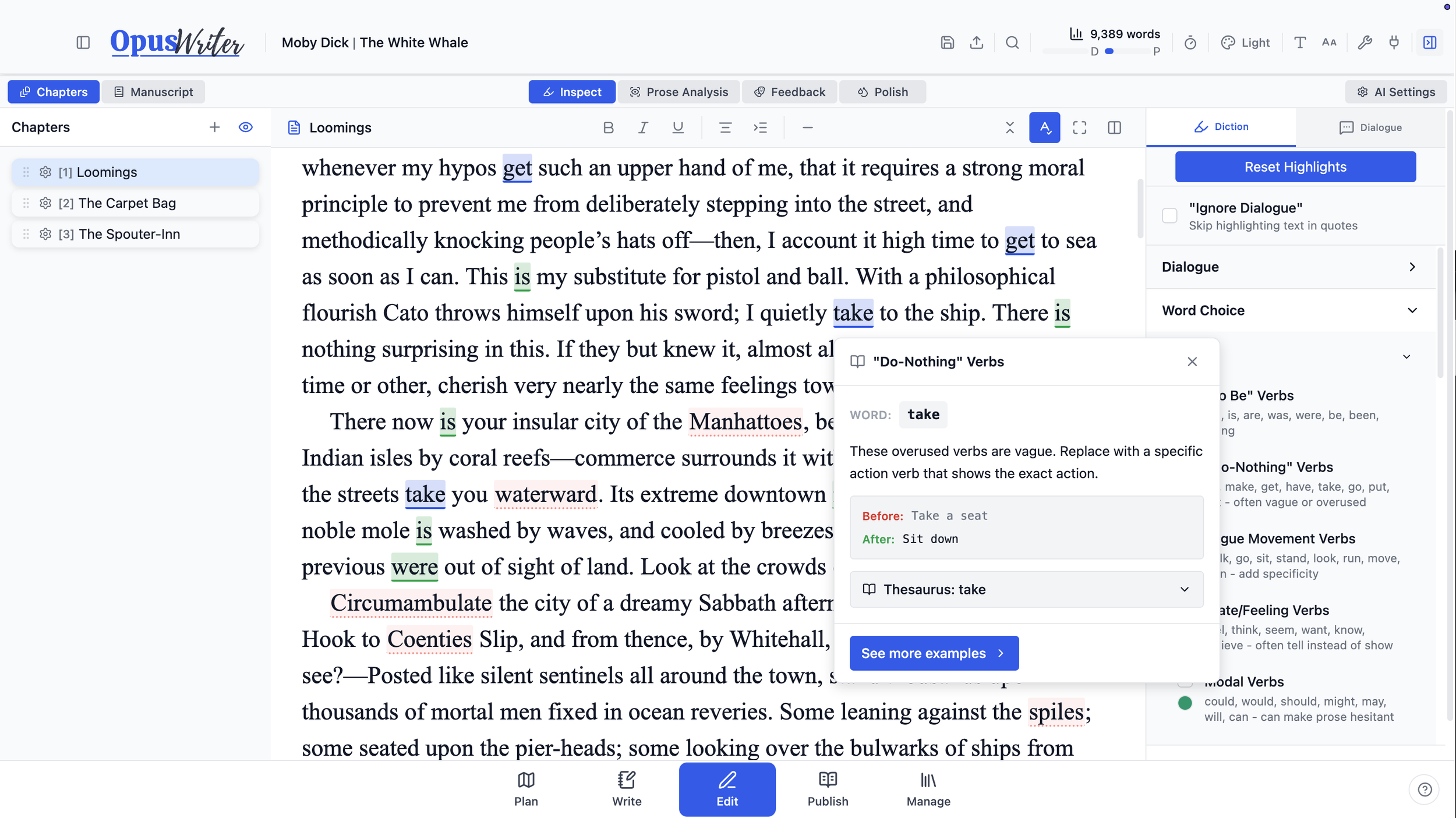Apply underline formatting in editor toolbar
The image size is (1456, 818).
click(678, 128)
